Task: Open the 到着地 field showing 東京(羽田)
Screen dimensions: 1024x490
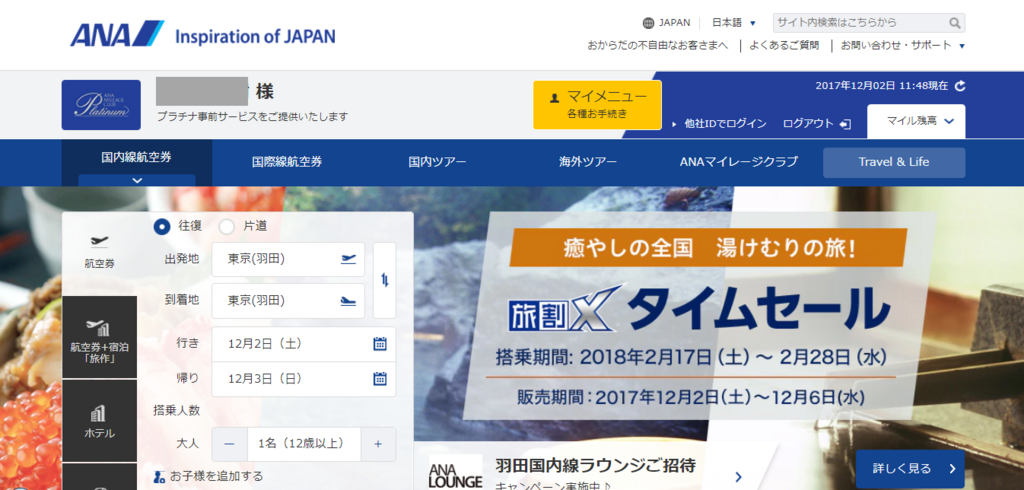Action: (288, 301)
